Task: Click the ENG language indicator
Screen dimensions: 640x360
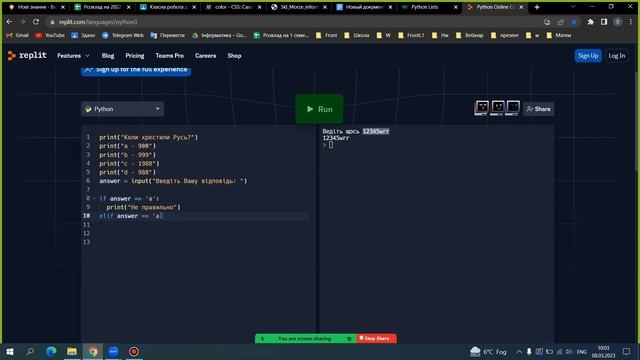Action: pyautogui.click(x=582, y=351)
